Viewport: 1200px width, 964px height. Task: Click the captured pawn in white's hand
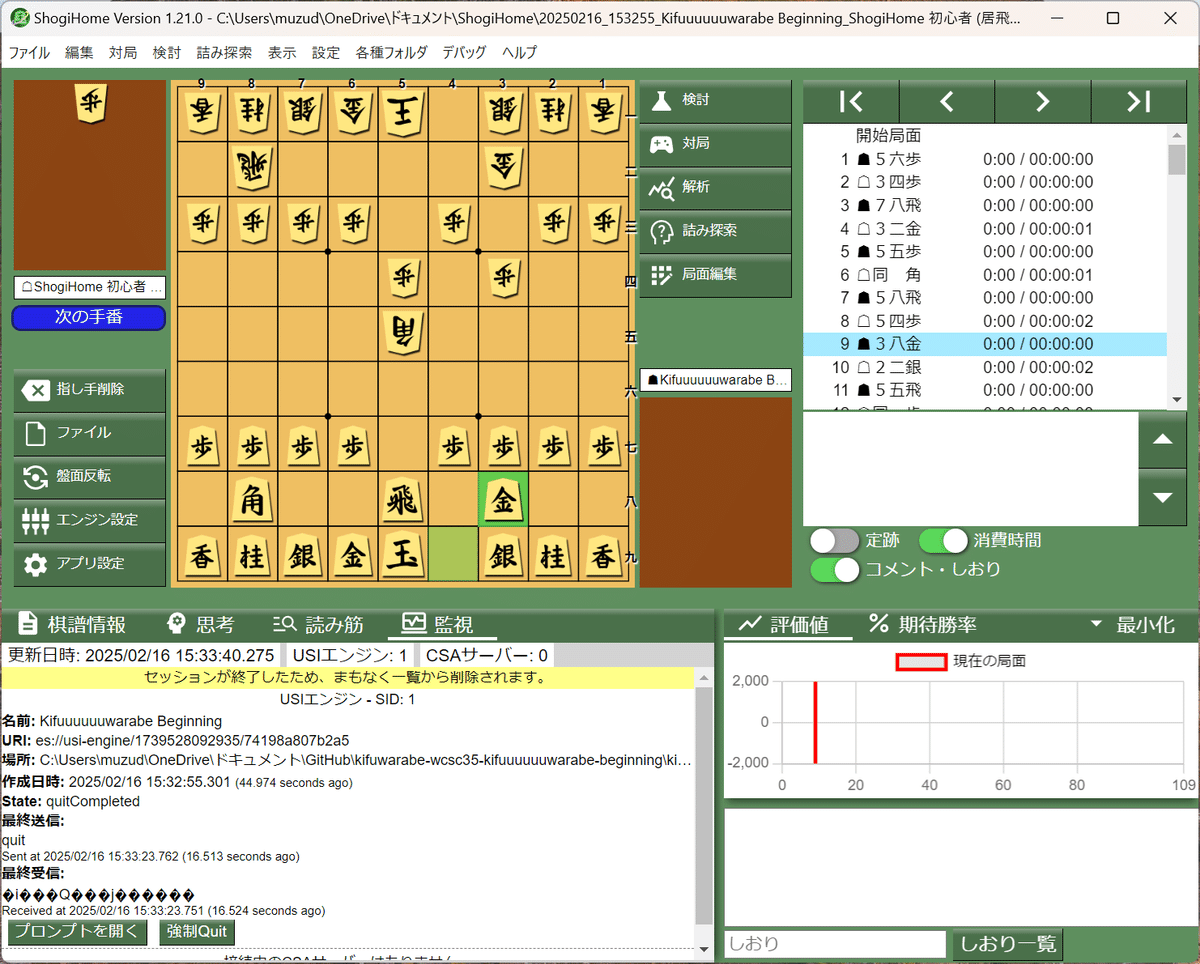click(x=91, y=105)
